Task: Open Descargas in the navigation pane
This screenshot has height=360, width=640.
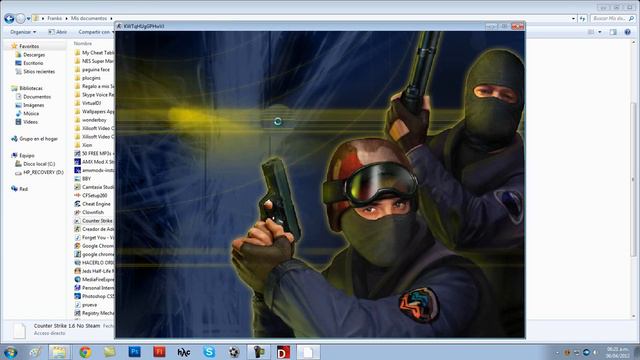Action: point(33,55)
